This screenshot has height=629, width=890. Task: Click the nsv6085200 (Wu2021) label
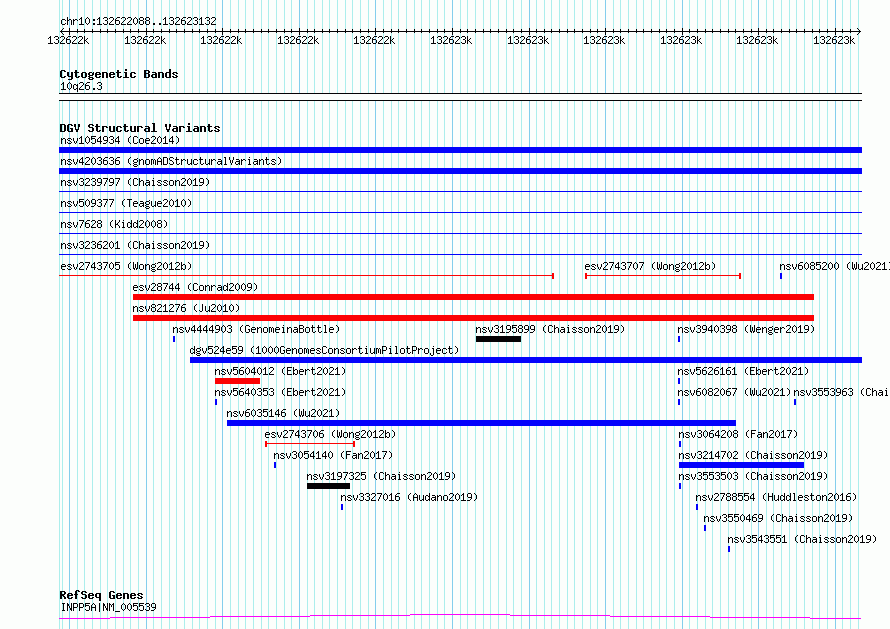[x=834, y=266]
